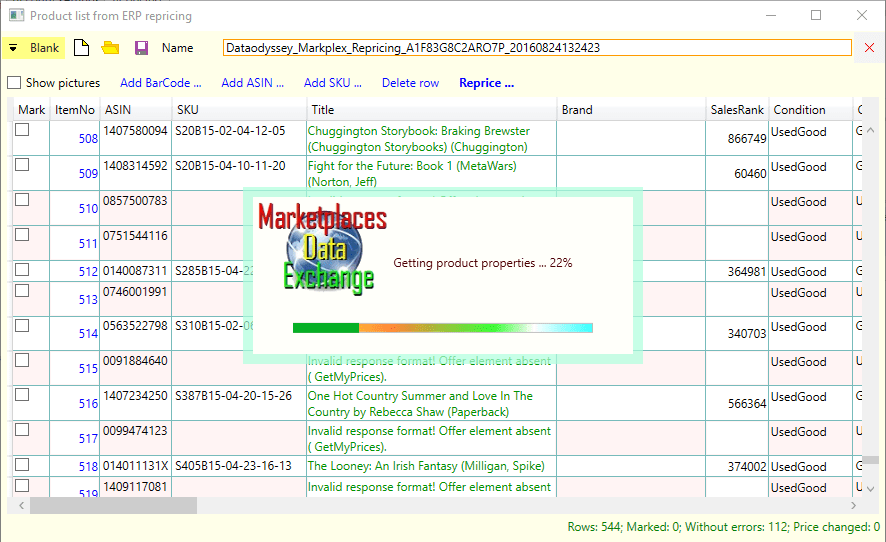The width and height of the screenshot is (886, 542).
Task: Open item number 509 link
Action: 88,174
